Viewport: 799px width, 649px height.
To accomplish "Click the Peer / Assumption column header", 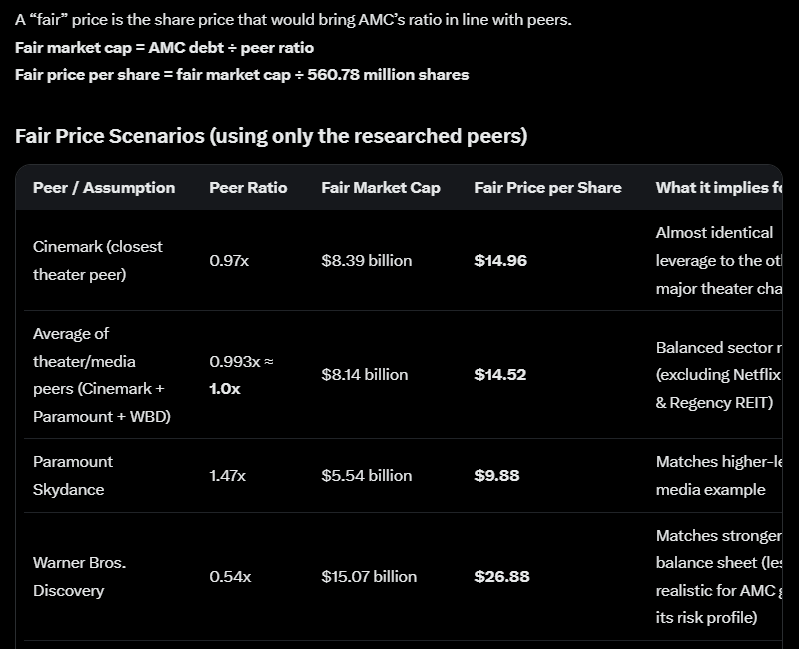I will (104, 187).
